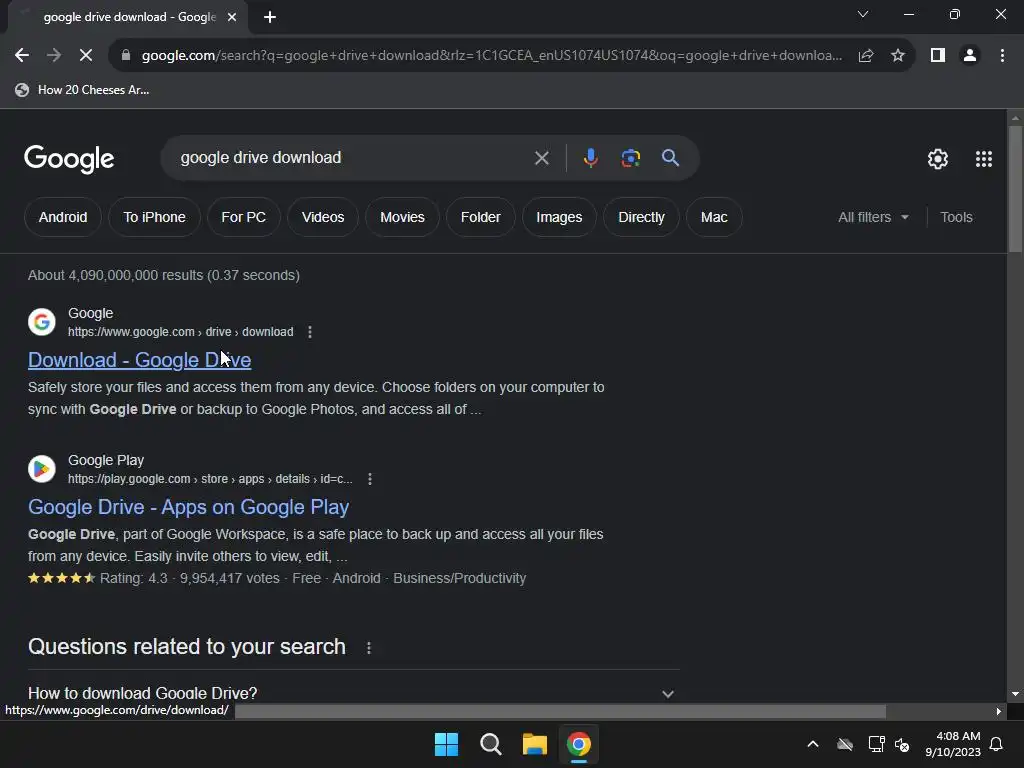Open the Chrome profile avatar

(970, 56)
